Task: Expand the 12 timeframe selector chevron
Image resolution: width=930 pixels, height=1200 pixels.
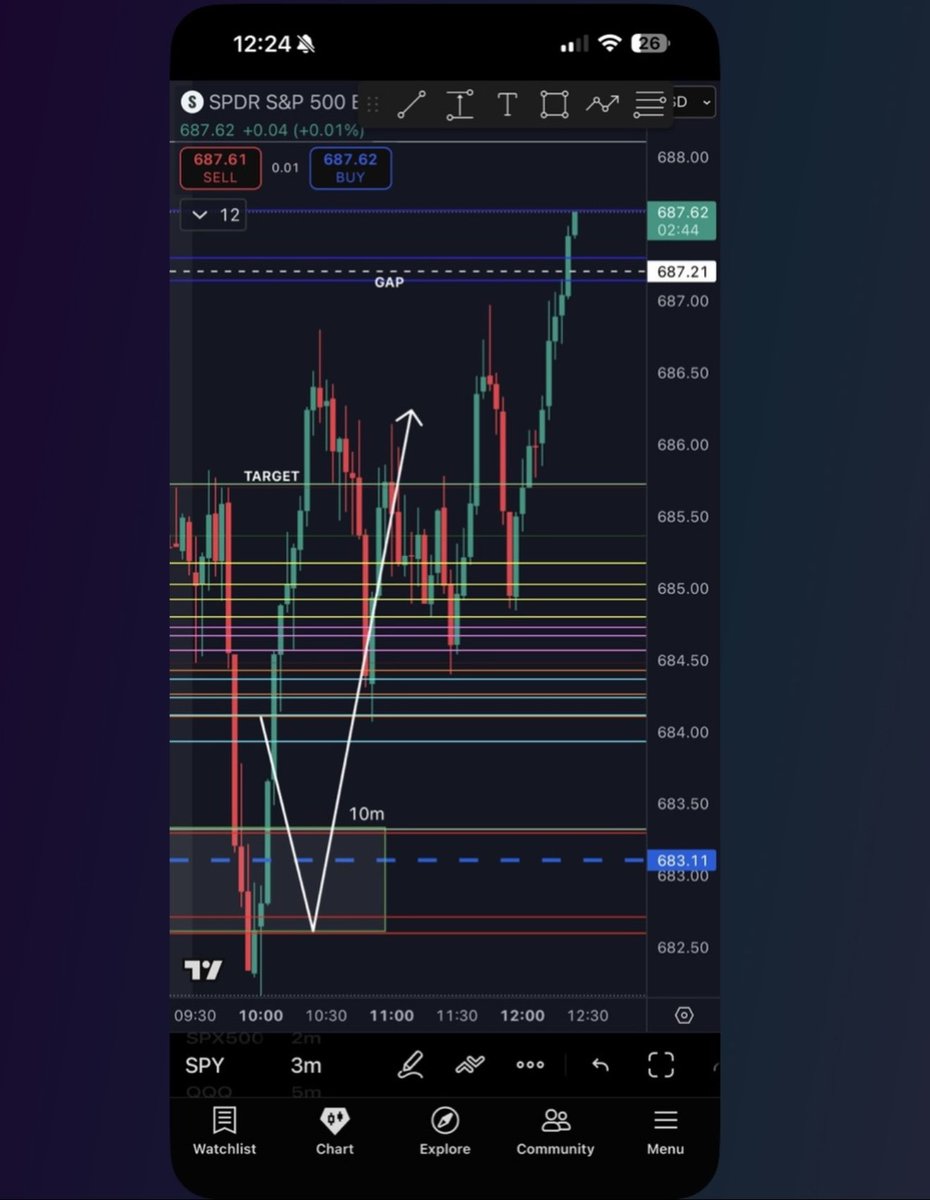Action: coord(199,215)
